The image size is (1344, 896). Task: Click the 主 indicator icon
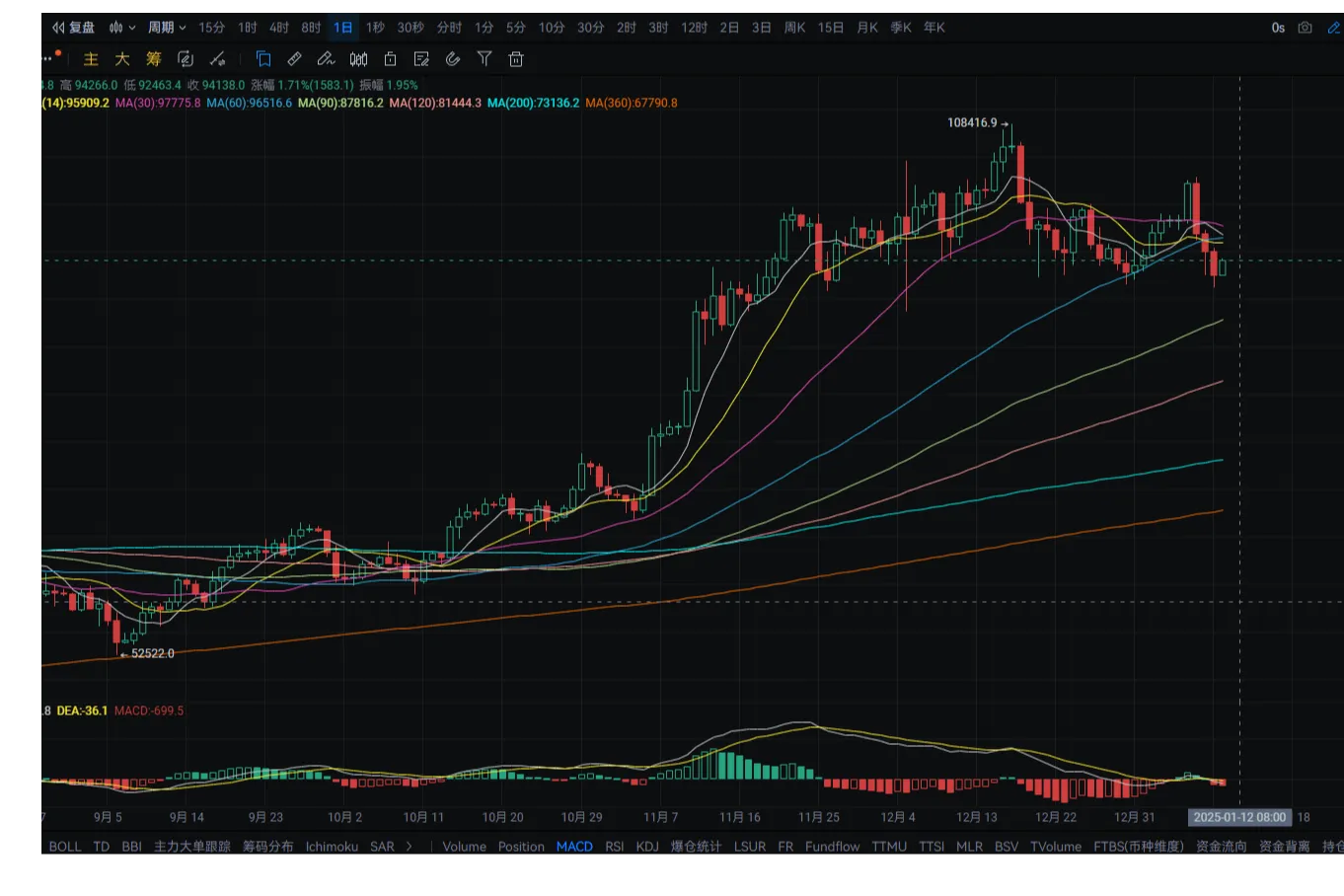point(91,59)
